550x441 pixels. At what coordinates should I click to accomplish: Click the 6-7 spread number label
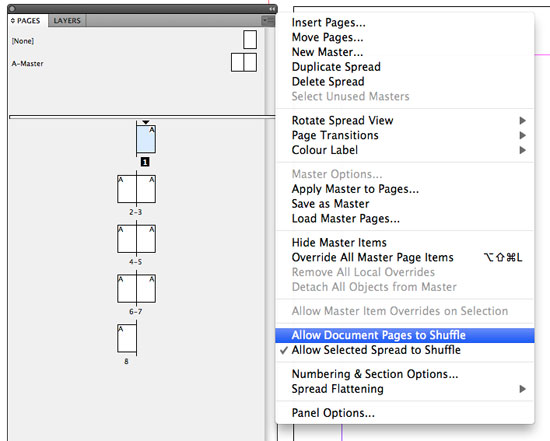click(x=135, y=312)
